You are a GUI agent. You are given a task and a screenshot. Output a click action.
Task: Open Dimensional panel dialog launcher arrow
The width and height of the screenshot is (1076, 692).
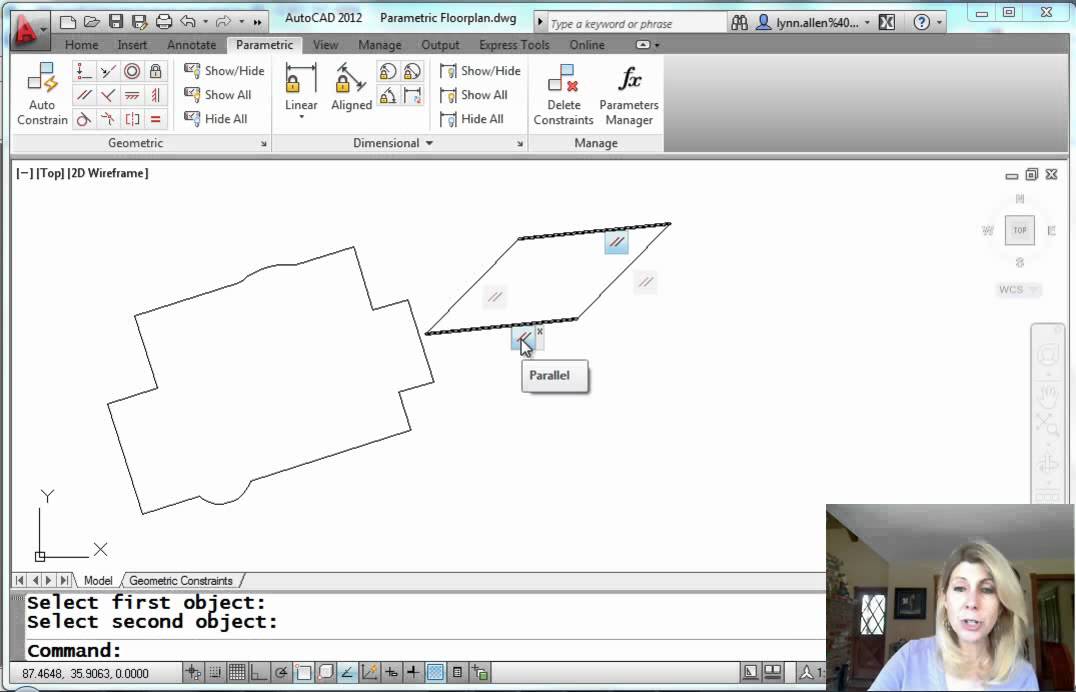pos(519,144)
